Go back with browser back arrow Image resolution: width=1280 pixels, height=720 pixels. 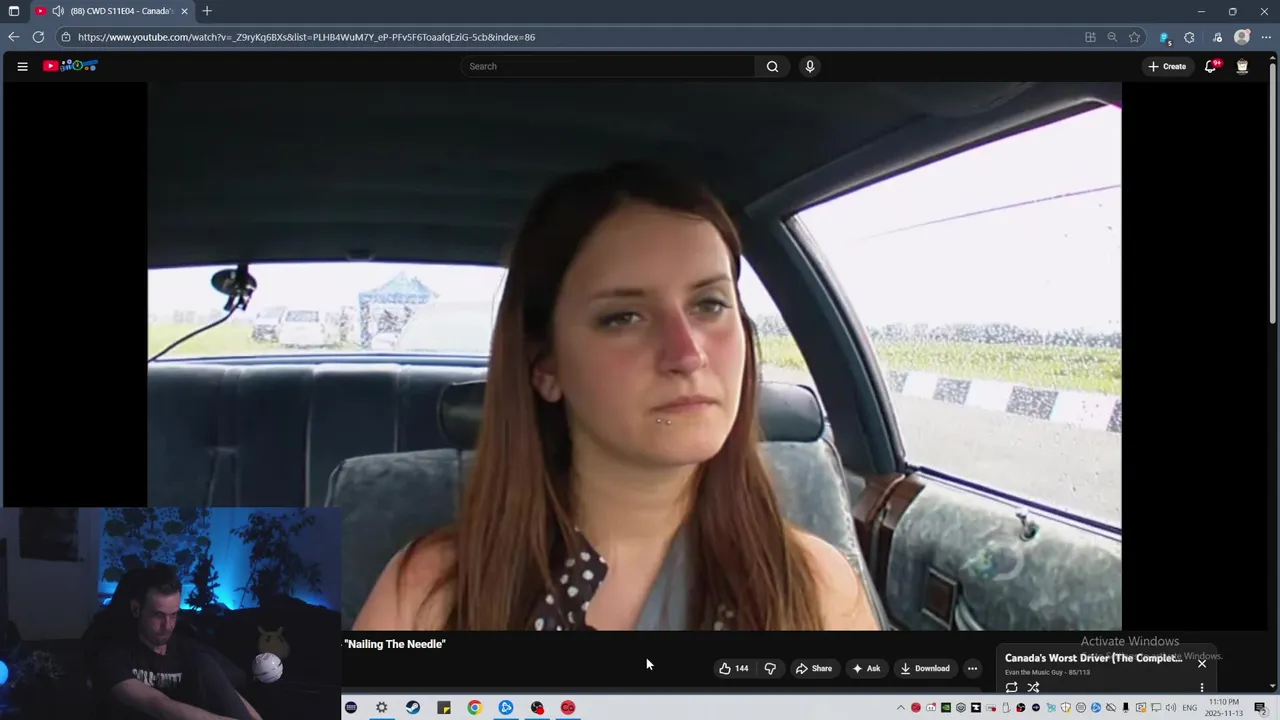pyautogui.click(x=13, y=37)
